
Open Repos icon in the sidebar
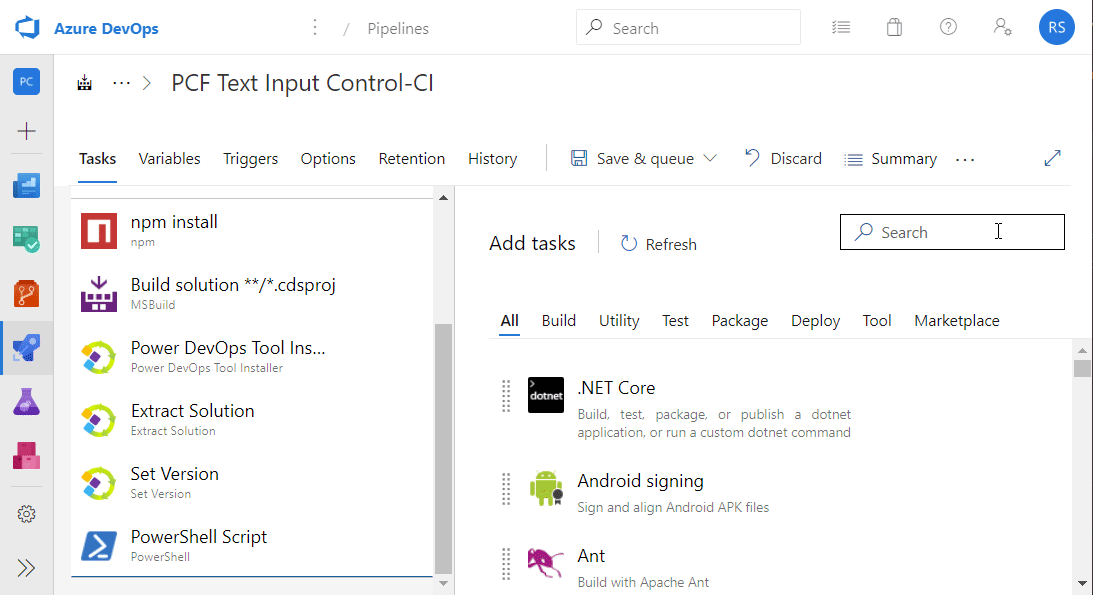point(26,294)
